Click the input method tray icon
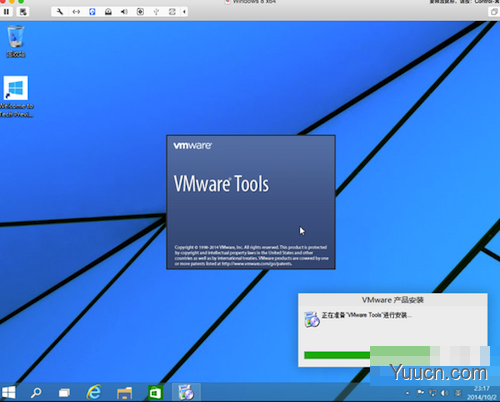 point(458,393)
